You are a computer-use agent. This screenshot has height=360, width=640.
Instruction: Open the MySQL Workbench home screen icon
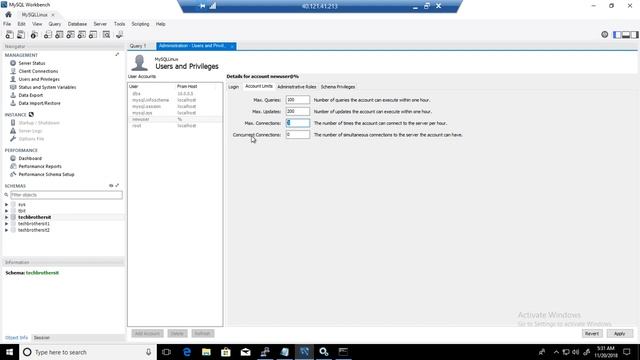click(x=8, y=15)
